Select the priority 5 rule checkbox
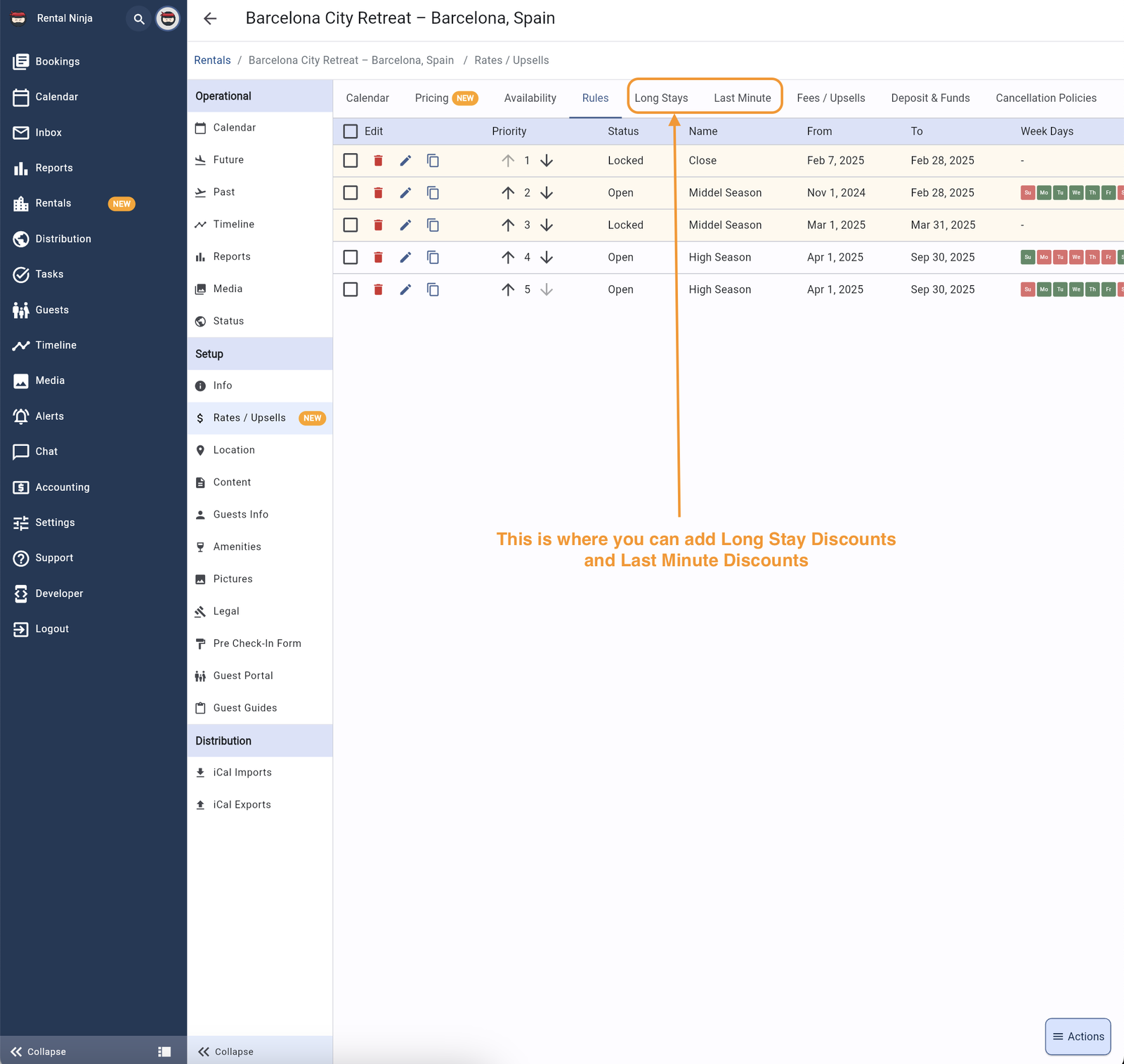The width and height of the screenshot is (1124, 1064). click(x=351, y=289)
